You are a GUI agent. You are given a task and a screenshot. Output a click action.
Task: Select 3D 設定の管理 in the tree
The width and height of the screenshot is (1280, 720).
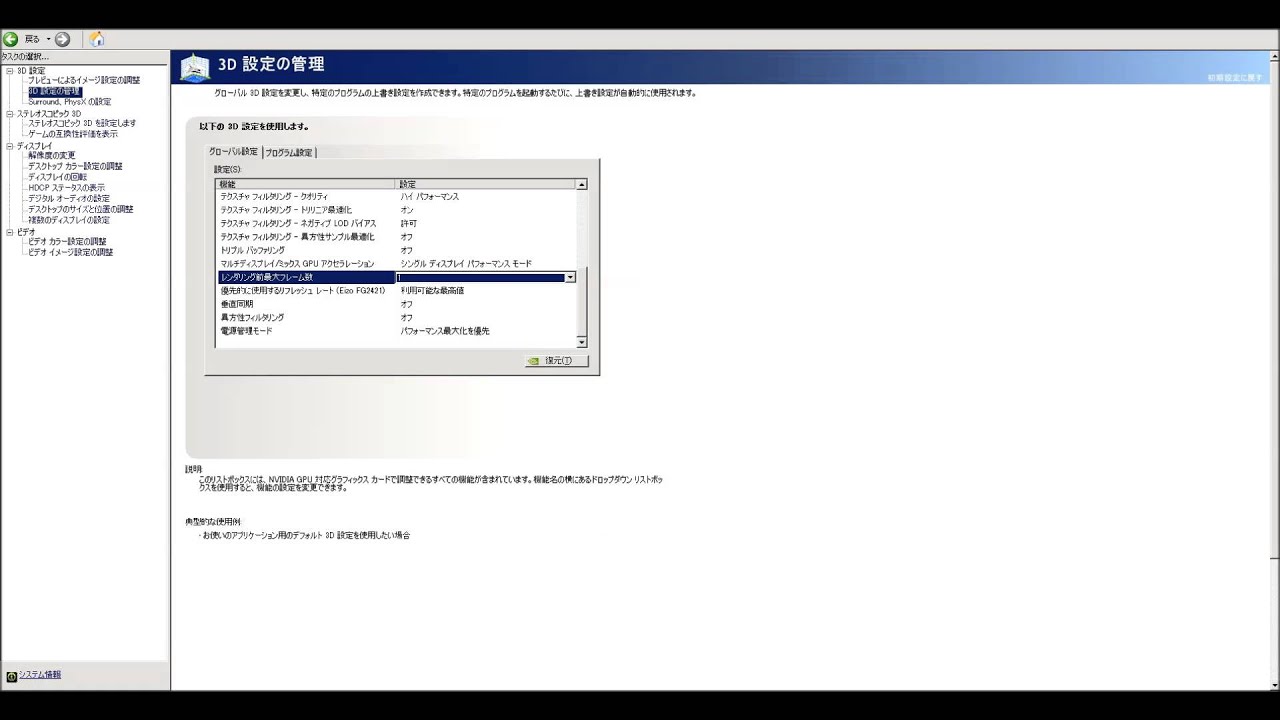54,91
